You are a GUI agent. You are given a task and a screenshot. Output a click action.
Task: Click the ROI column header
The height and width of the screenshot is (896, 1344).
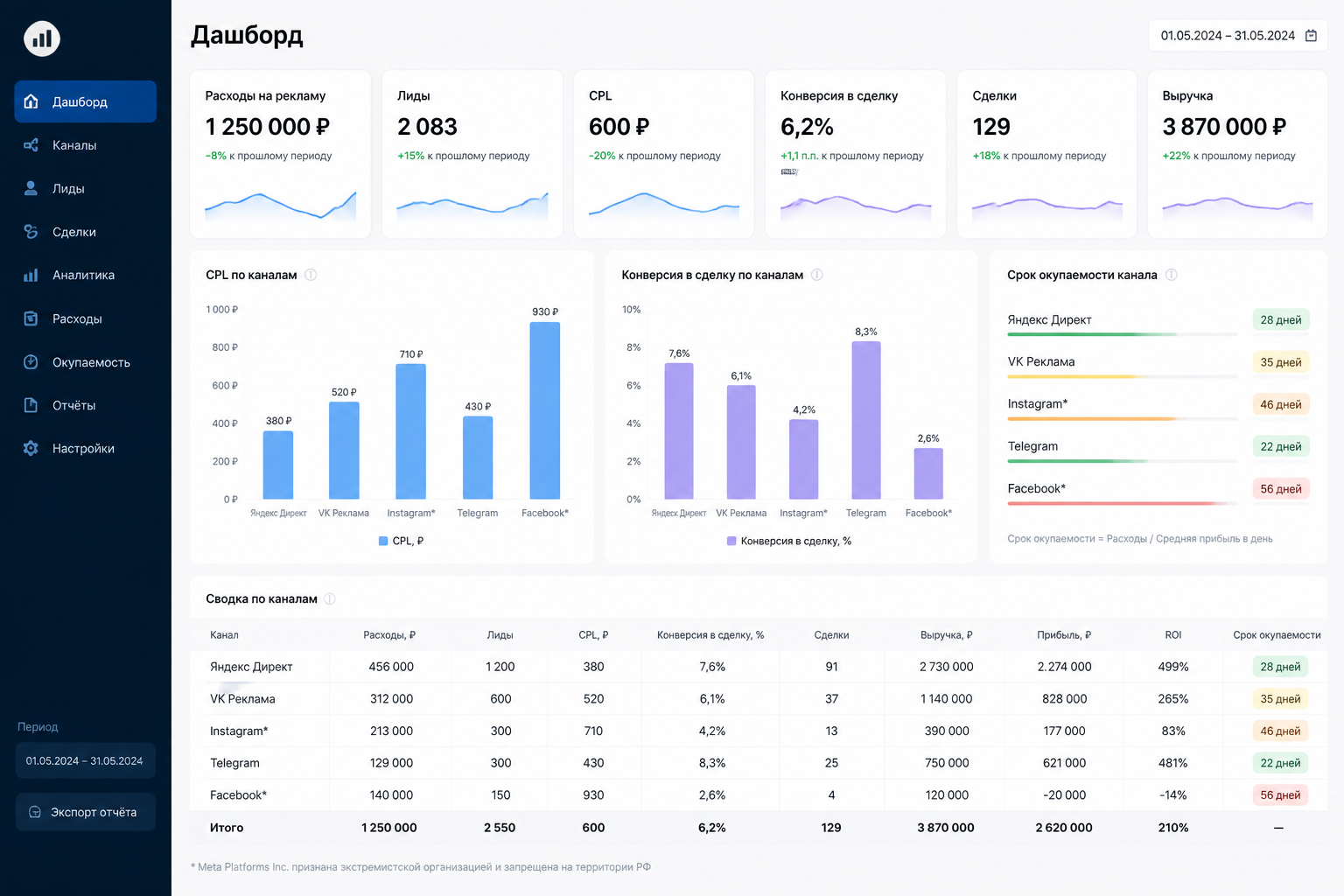coord(1173,635)
